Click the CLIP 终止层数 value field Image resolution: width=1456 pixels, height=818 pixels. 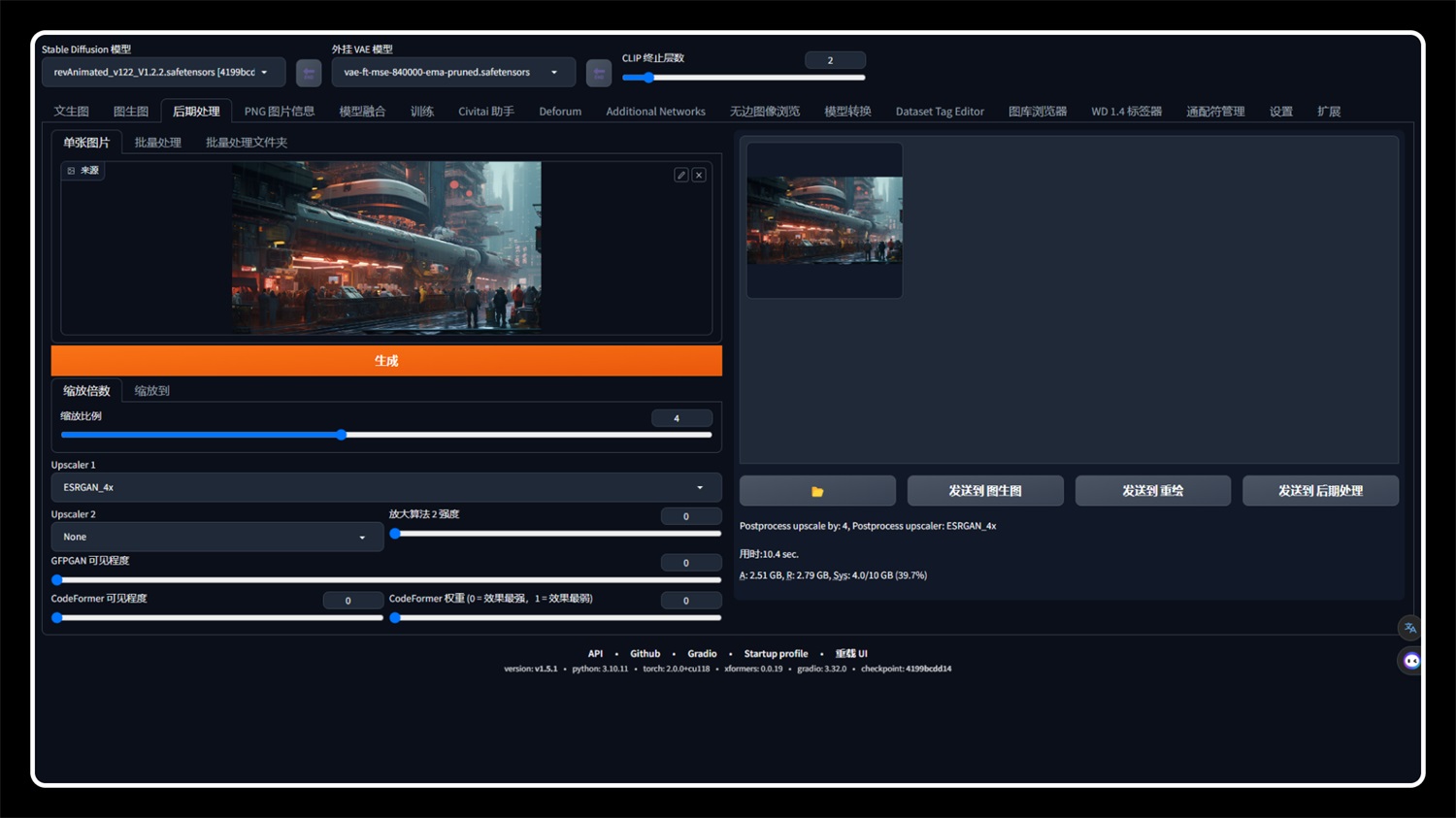click(x=835, y=60)
